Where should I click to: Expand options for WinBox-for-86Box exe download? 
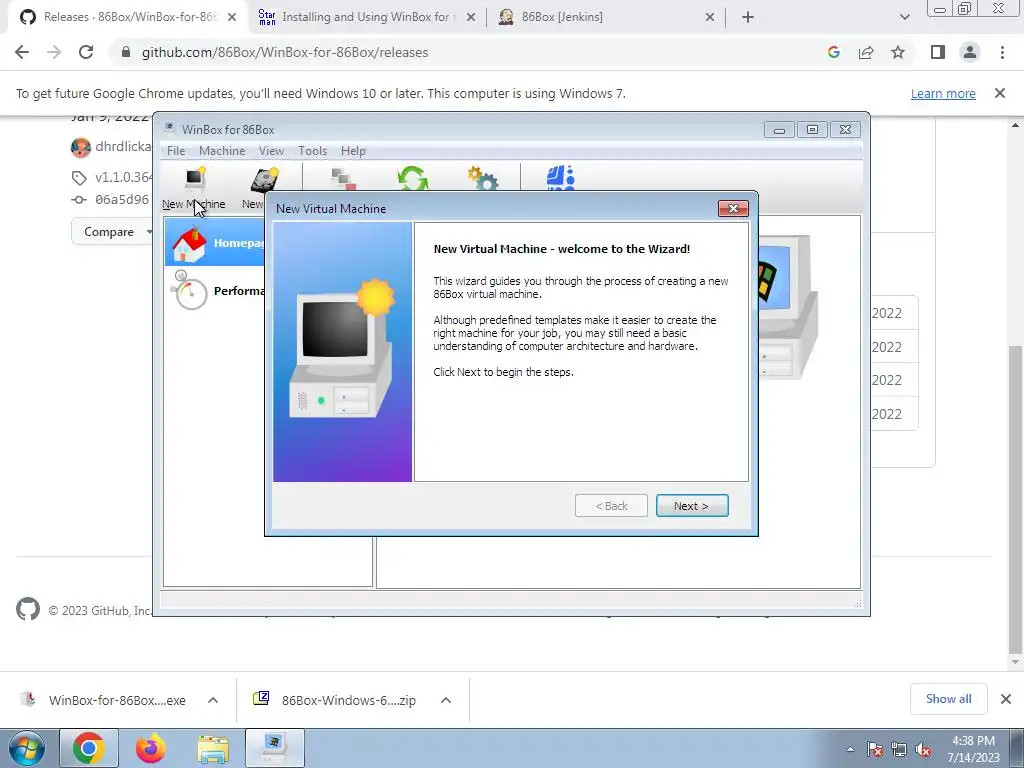(213, 700)
